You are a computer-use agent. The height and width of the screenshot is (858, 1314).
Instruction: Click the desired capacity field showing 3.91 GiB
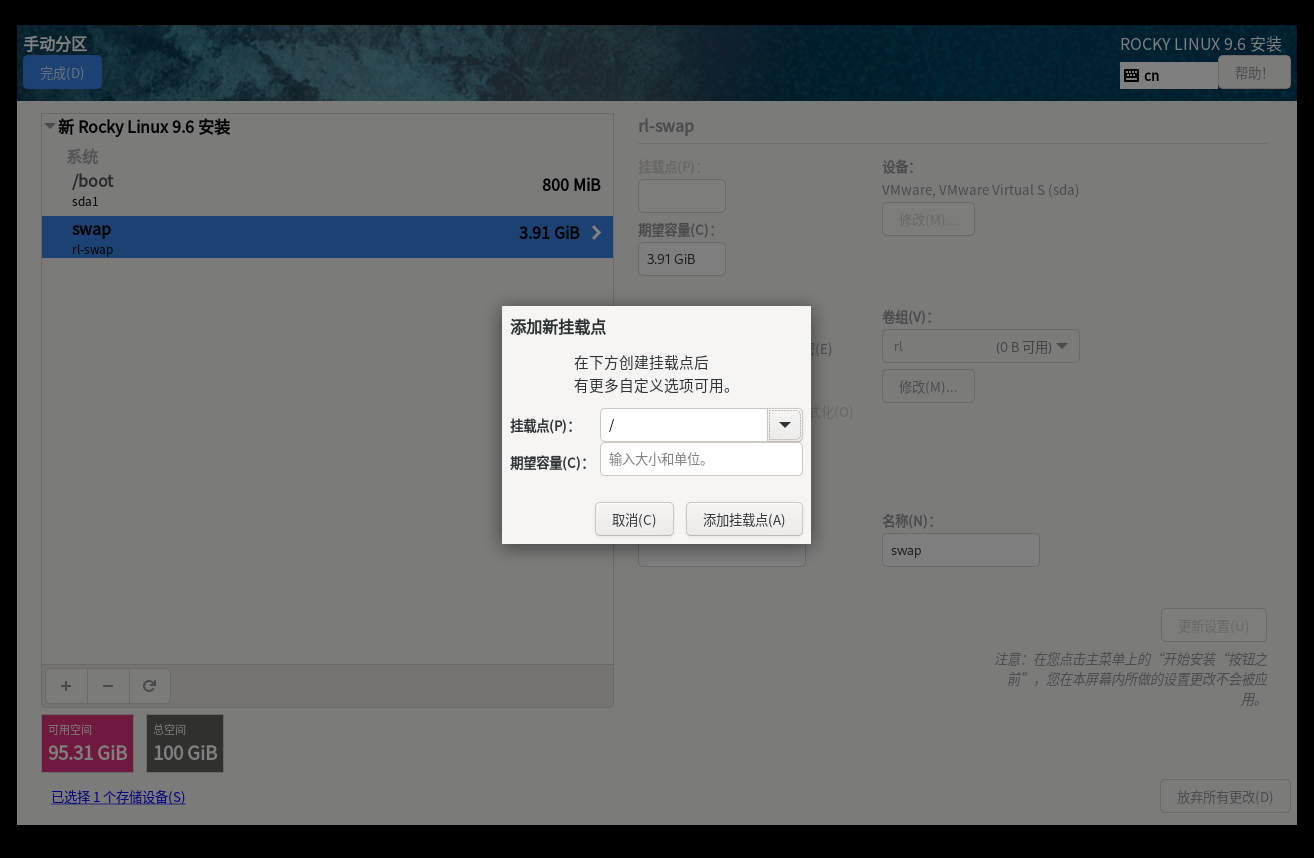coord(682,259)
